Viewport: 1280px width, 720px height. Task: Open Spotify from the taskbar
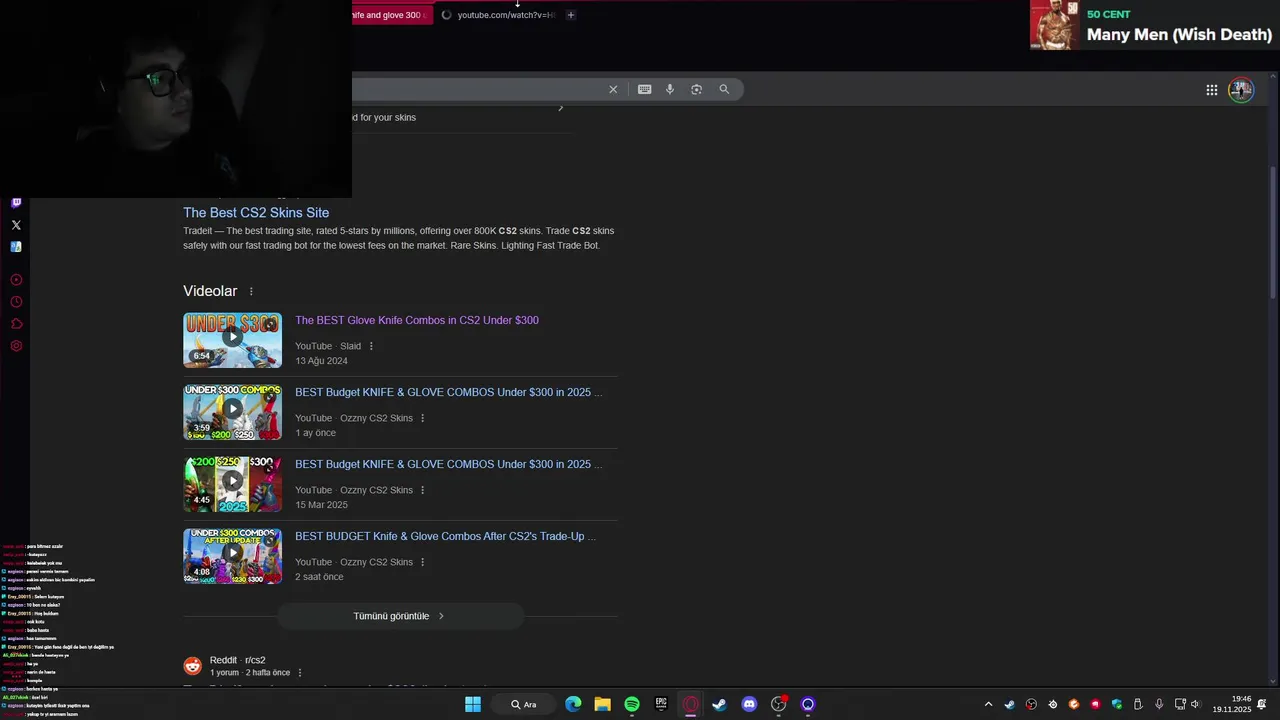(632, 704)
